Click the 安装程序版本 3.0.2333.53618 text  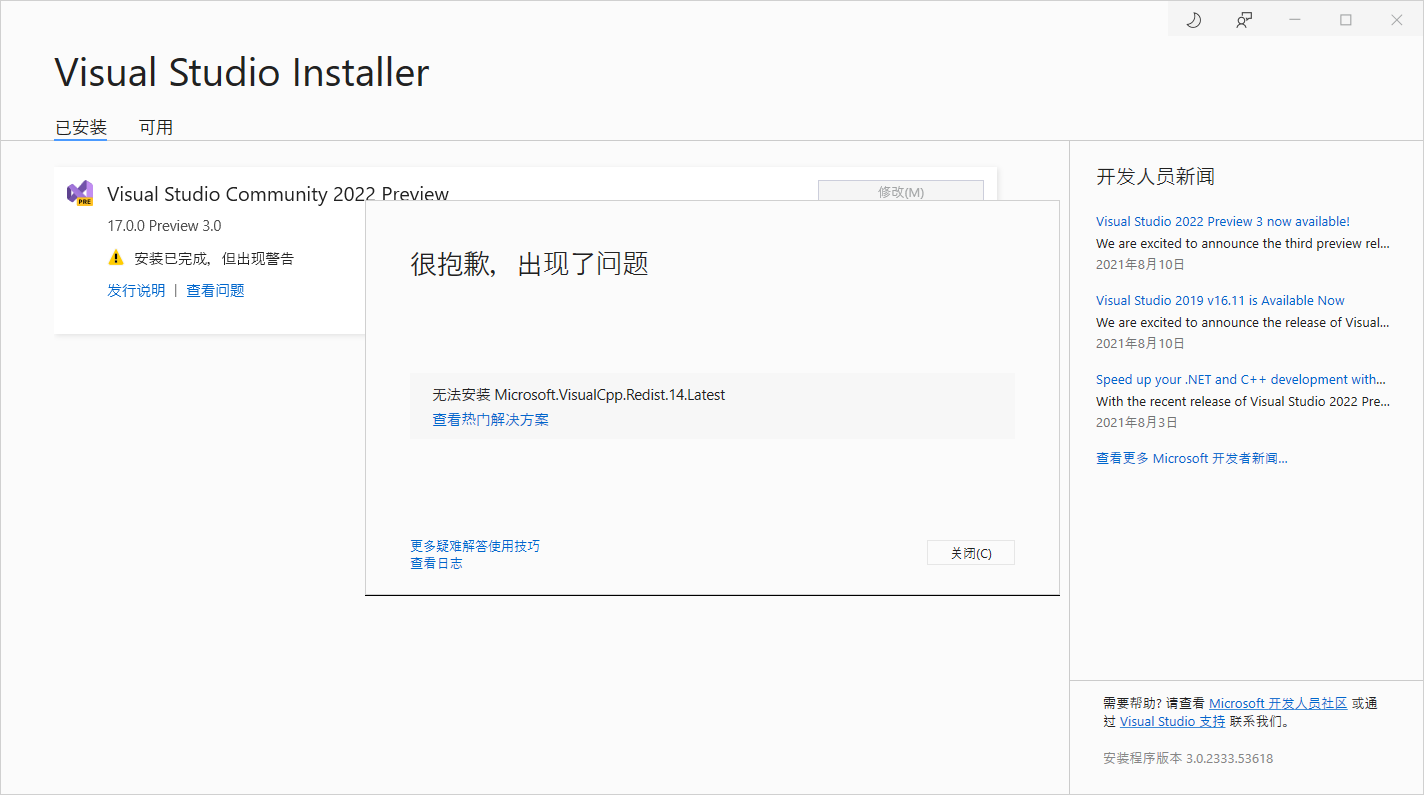tap(1188, 758)
